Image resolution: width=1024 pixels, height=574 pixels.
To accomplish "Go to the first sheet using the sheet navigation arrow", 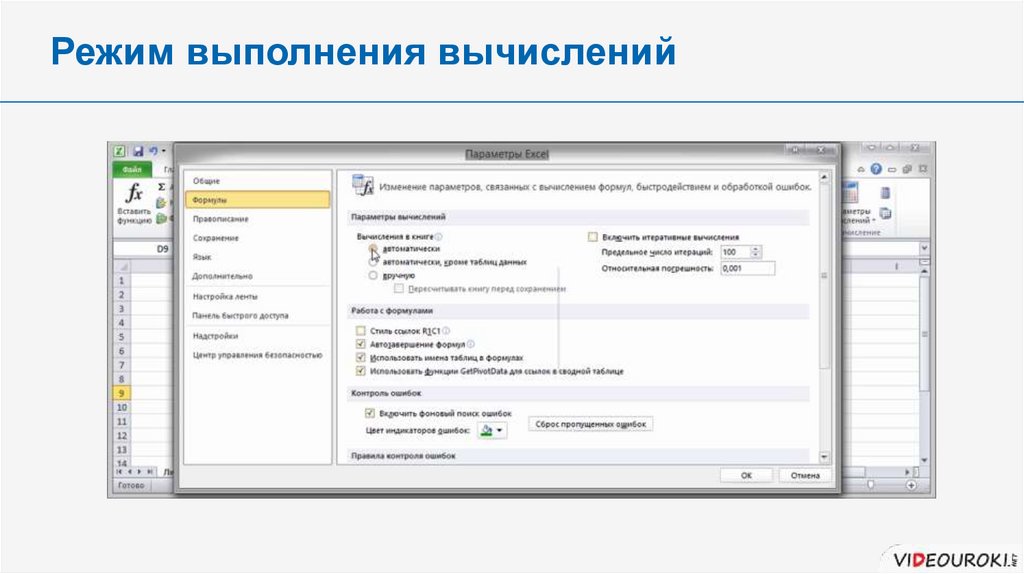I will tap(120, 471).
